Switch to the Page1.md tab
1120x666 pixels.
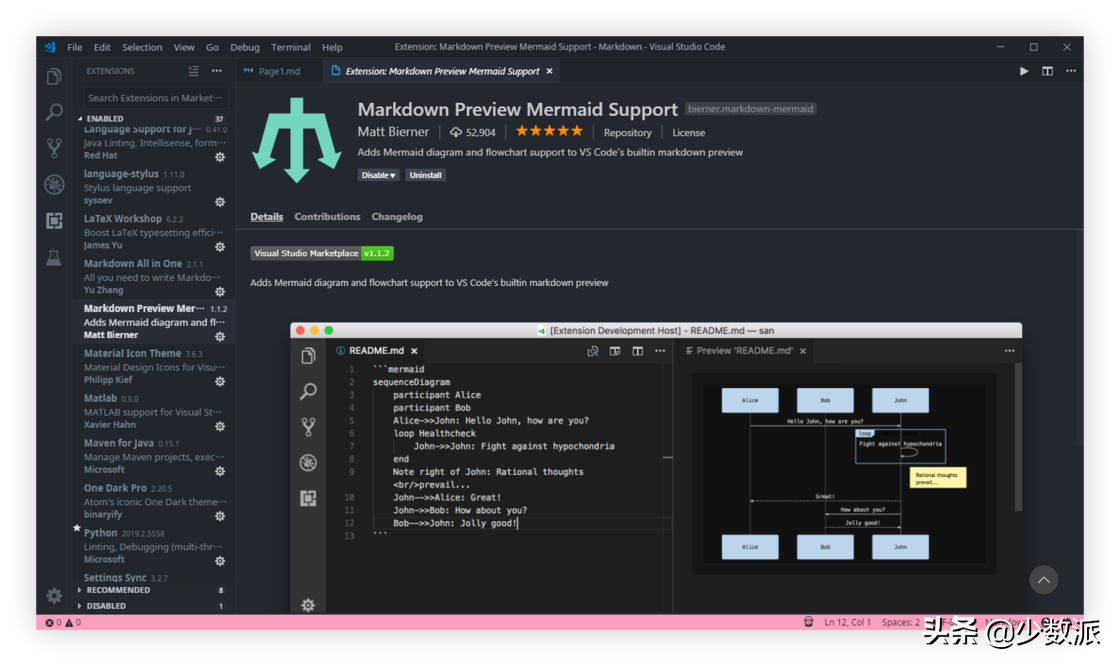point(279,71)
